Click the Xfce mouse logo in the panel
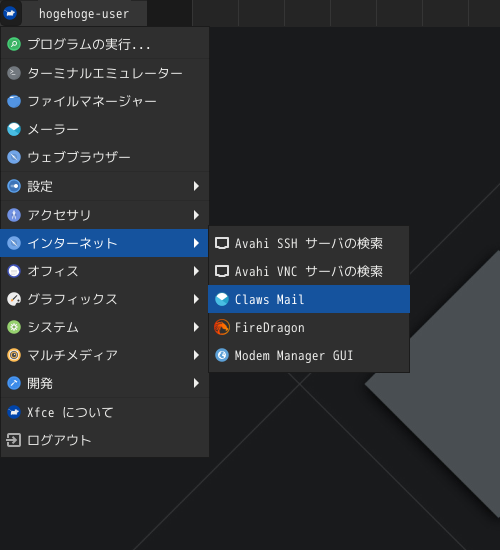The image size is (500, 550). click(10, 13)
